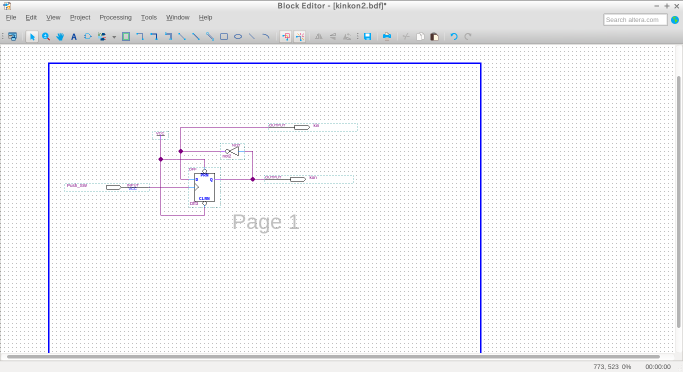Open the View menu

[x=53, y=17]
